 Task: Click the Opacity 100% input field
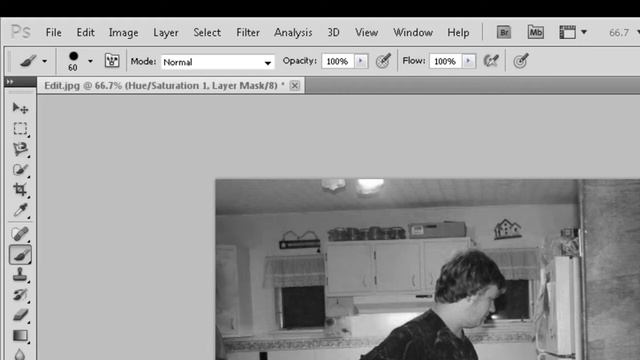338,61
